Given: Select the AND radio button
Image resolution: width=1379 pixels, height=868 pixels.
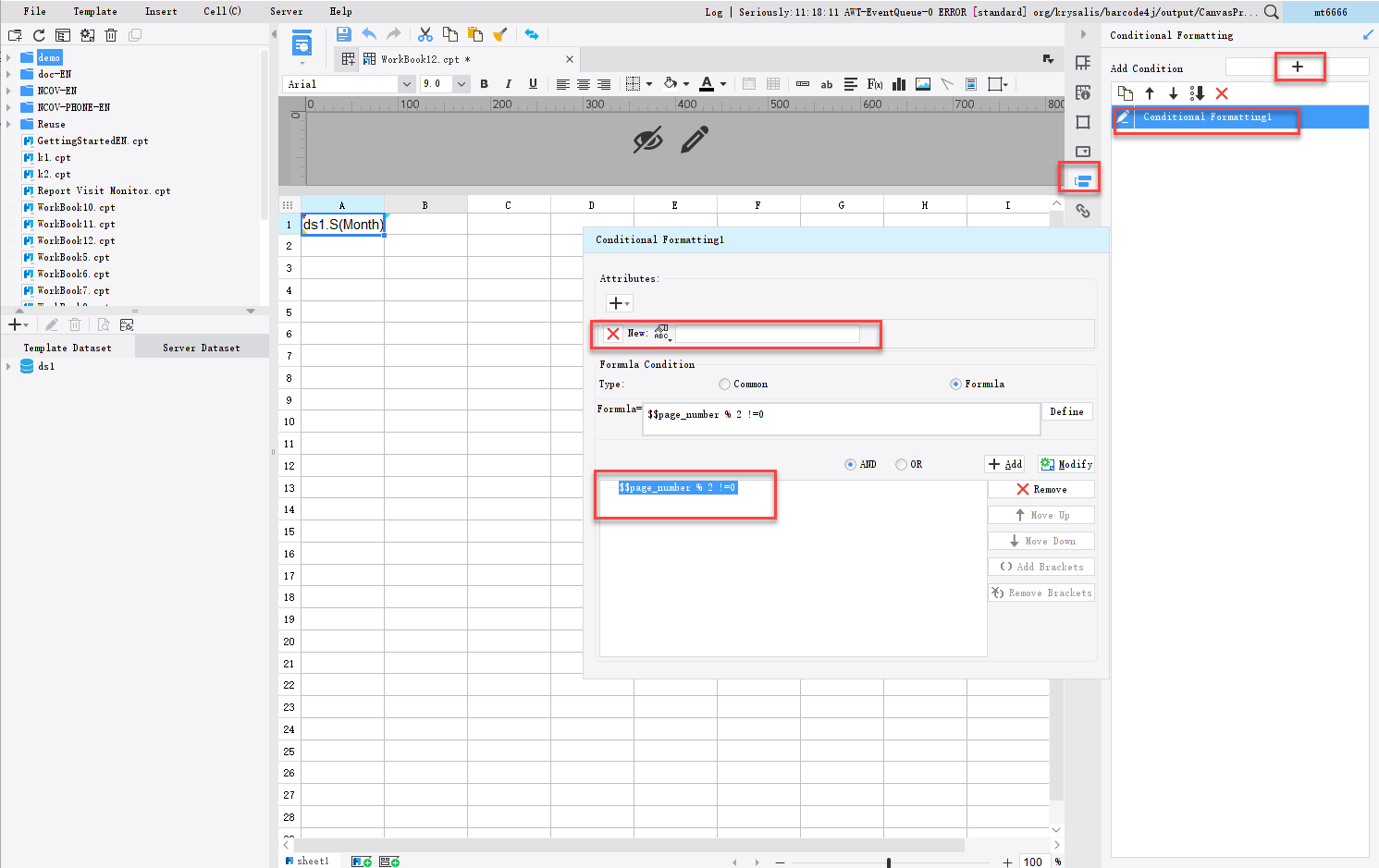Looking at the screenshot, I should point(850,465).
